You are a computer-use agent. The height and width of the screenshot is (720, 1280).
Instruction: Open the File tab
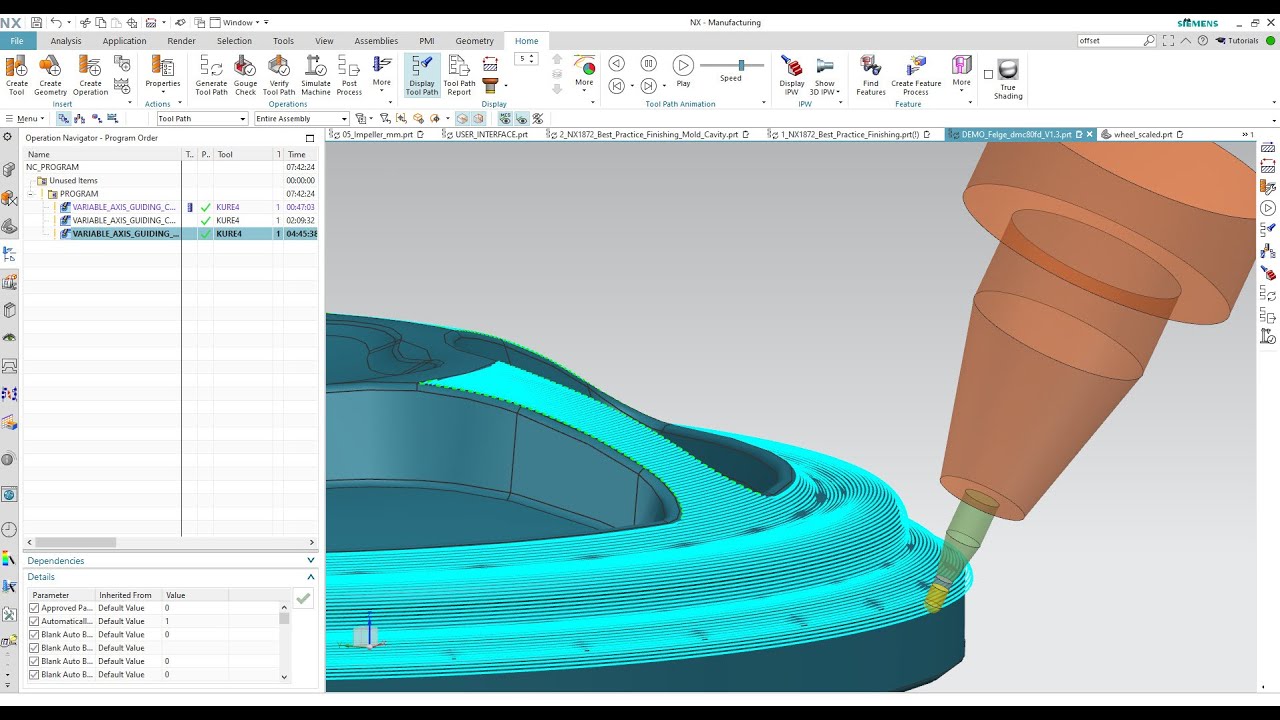[17, 41]
